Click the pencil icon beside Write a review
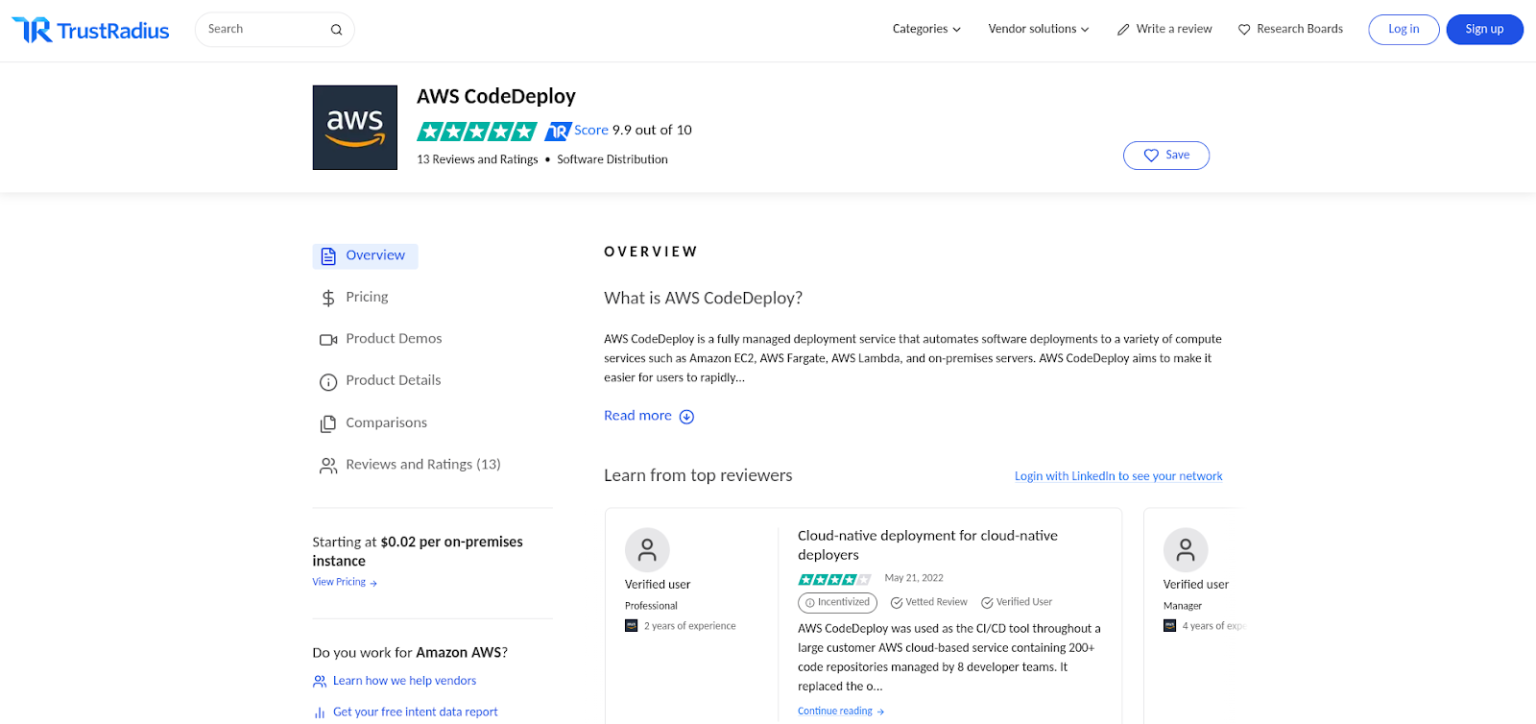 (1122, 29)
